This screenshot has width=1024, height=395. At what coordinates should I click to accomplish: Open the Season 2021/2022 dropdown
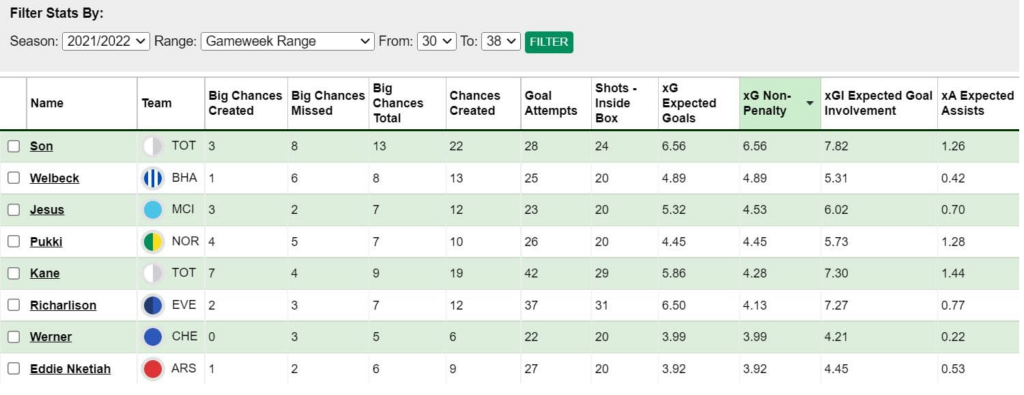[106, 41]
